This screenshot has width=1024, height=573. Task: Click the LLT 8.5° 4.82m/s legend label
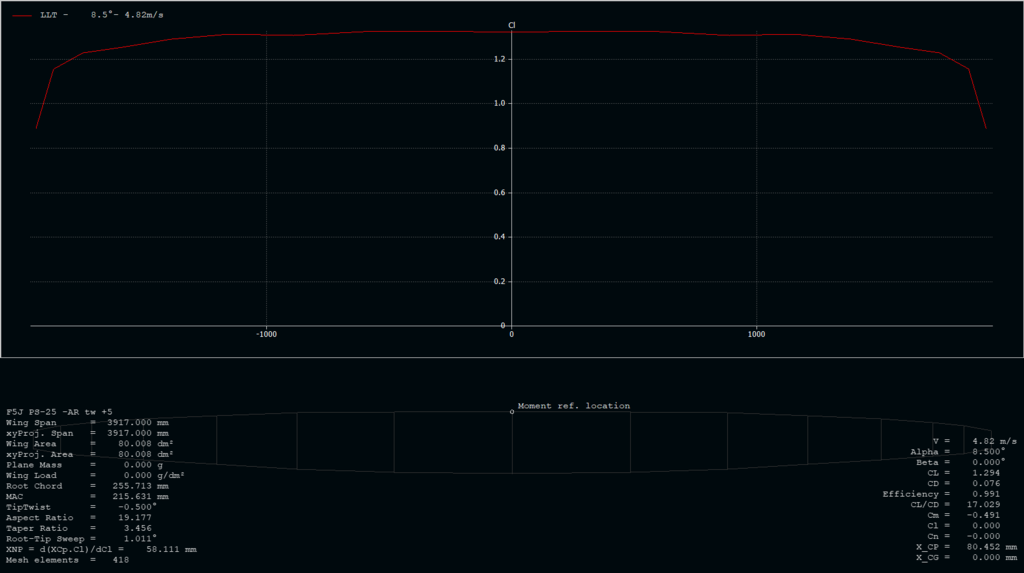88,16
